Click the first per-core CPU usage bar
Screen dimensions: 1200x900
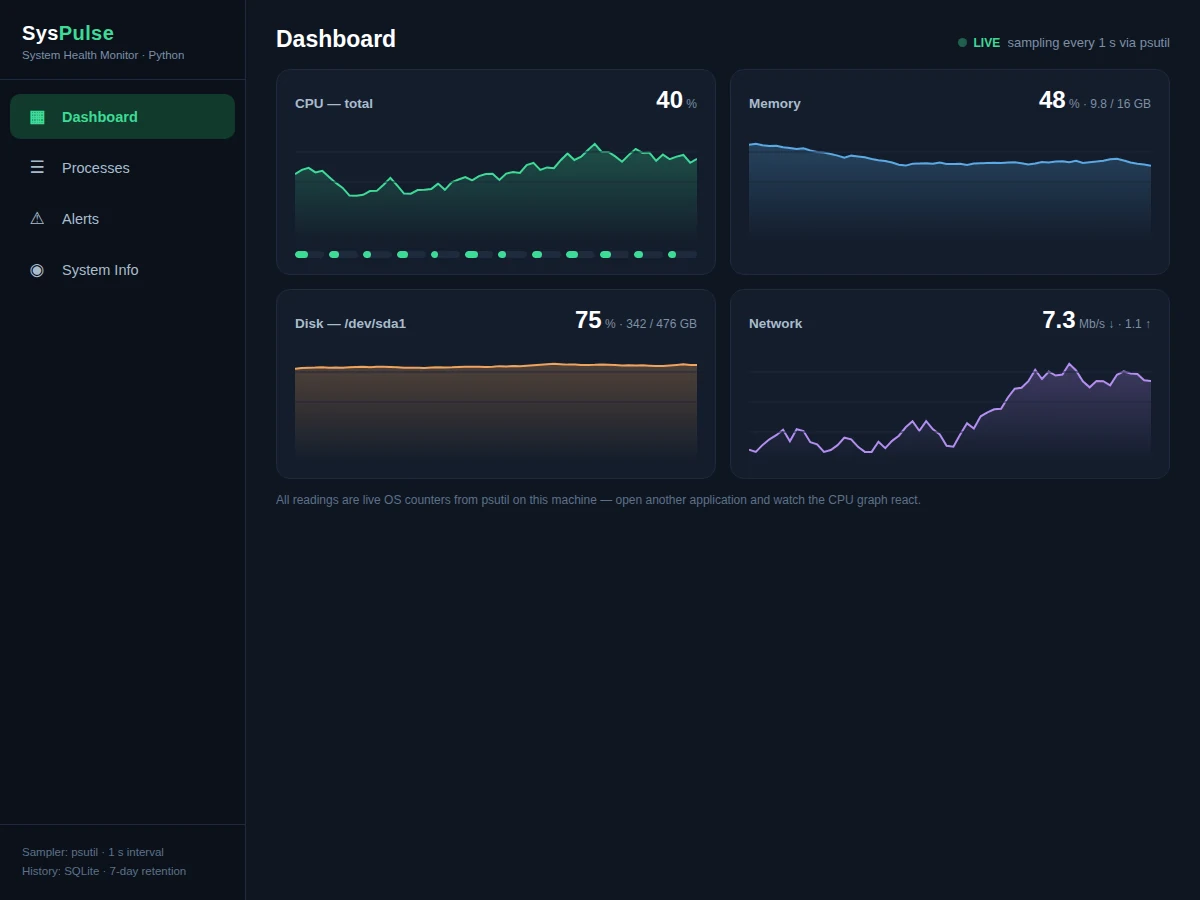309,254
